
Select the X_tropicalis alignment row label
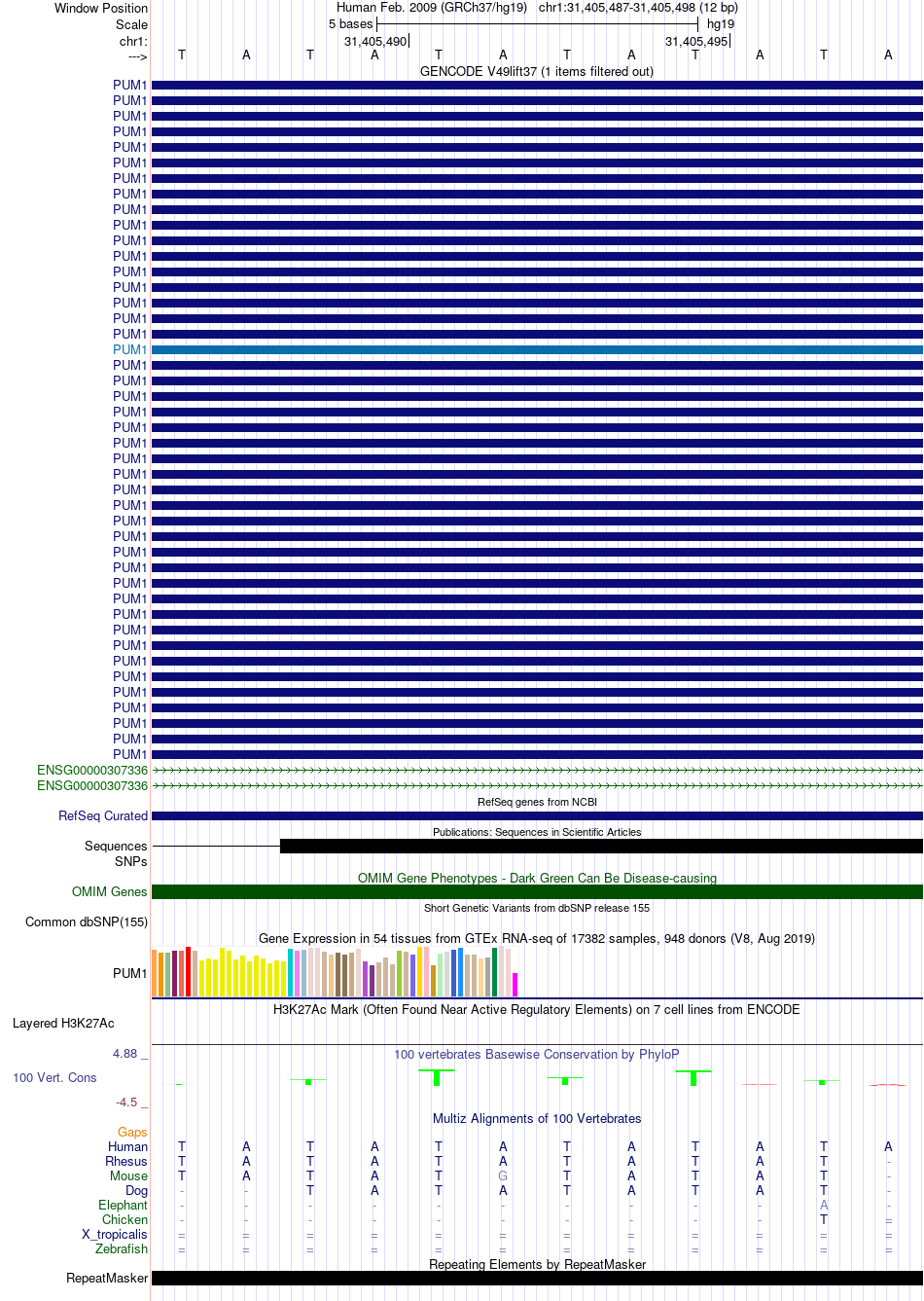click(115, 1234)
